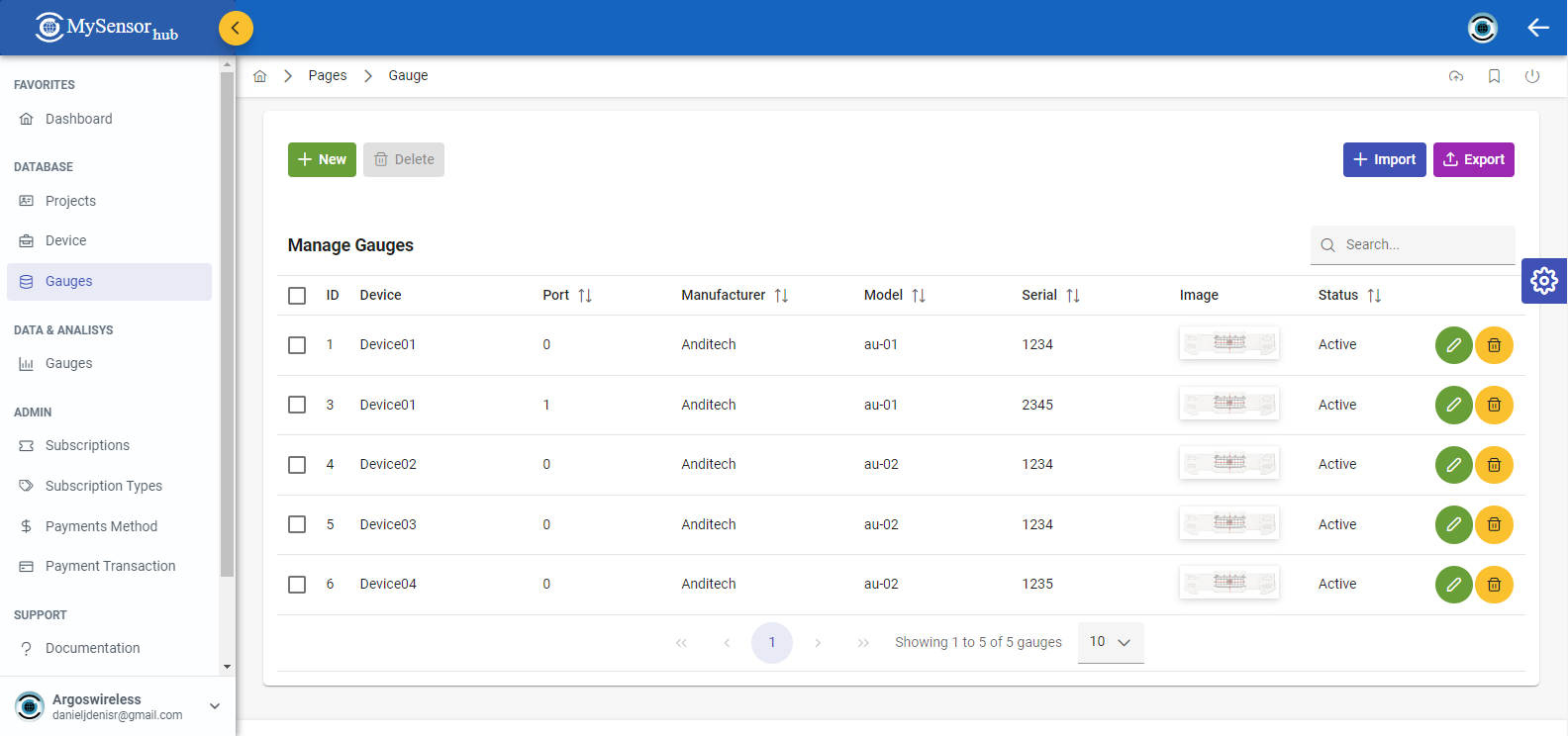Click the bookmark icon in the breadcrumb bar
Screen dimensions: 1568x736
(1494, 76)
